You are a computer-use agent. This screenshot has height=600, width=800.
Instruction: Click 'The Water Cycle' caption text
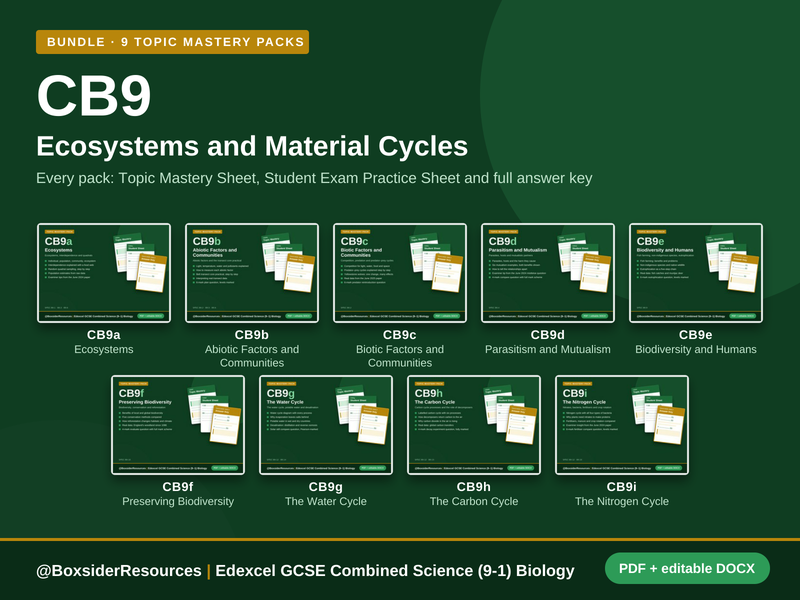tap(326, 502)
